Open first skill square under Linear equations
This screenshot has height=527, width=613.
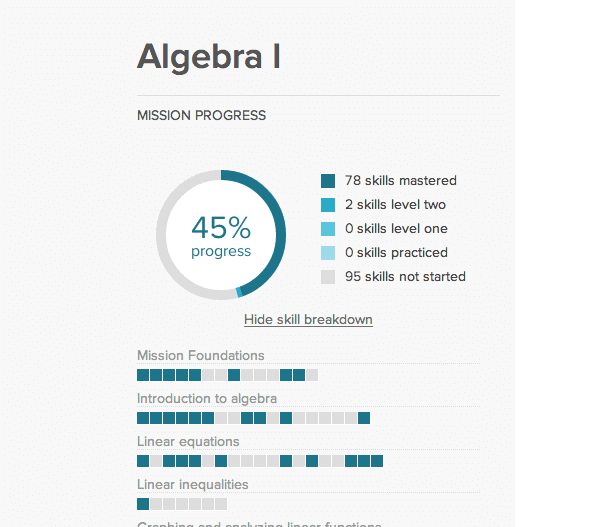point(143,461)
